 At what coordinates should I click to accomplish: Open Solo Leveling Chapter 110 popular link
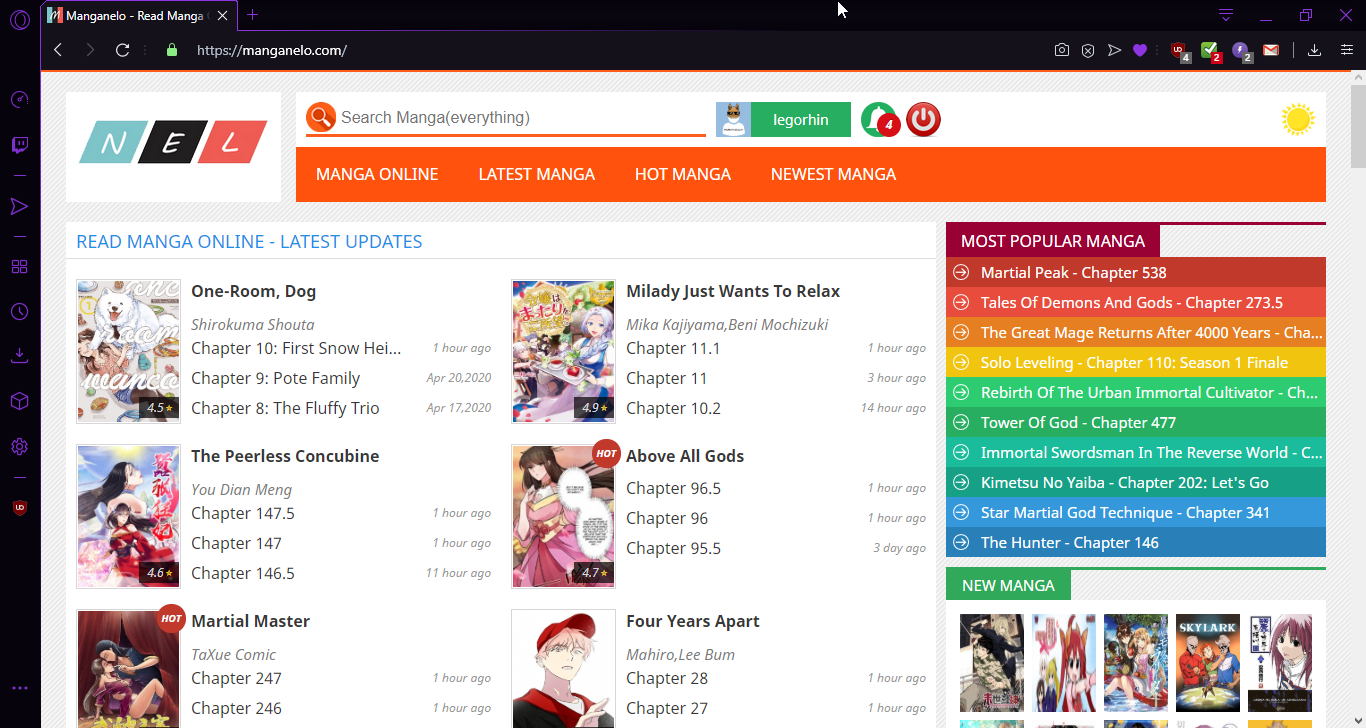click(1134, 362)
